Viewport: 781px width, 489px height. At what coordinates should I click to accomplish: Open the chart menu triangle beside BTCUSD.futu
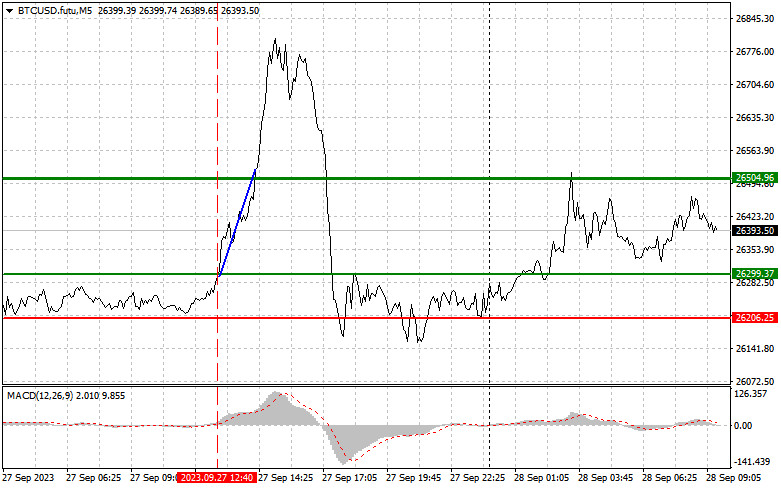pyautogui.click(x=9, y=11)
